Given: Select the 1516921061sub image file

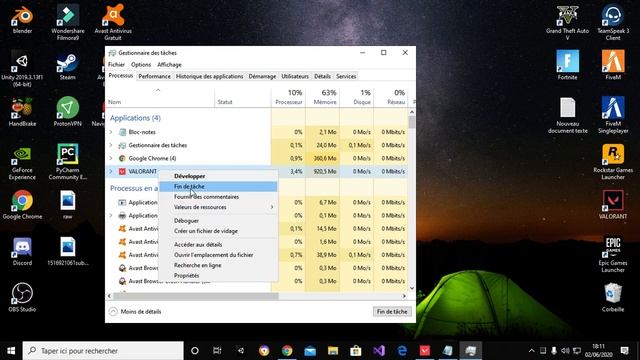Looking at the screenshot, I should click(x=68, y=251).
